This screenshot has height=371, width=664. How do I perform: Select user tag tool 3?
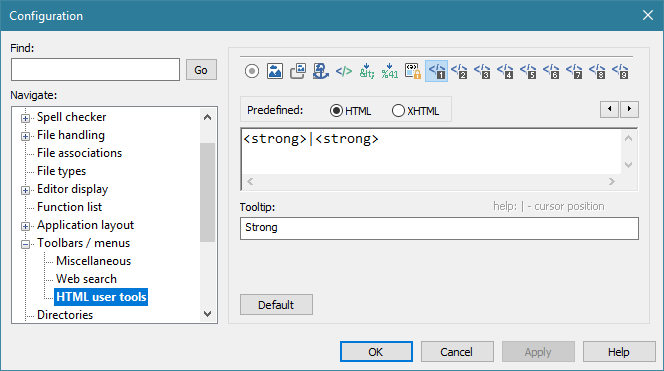pos(482,71)
